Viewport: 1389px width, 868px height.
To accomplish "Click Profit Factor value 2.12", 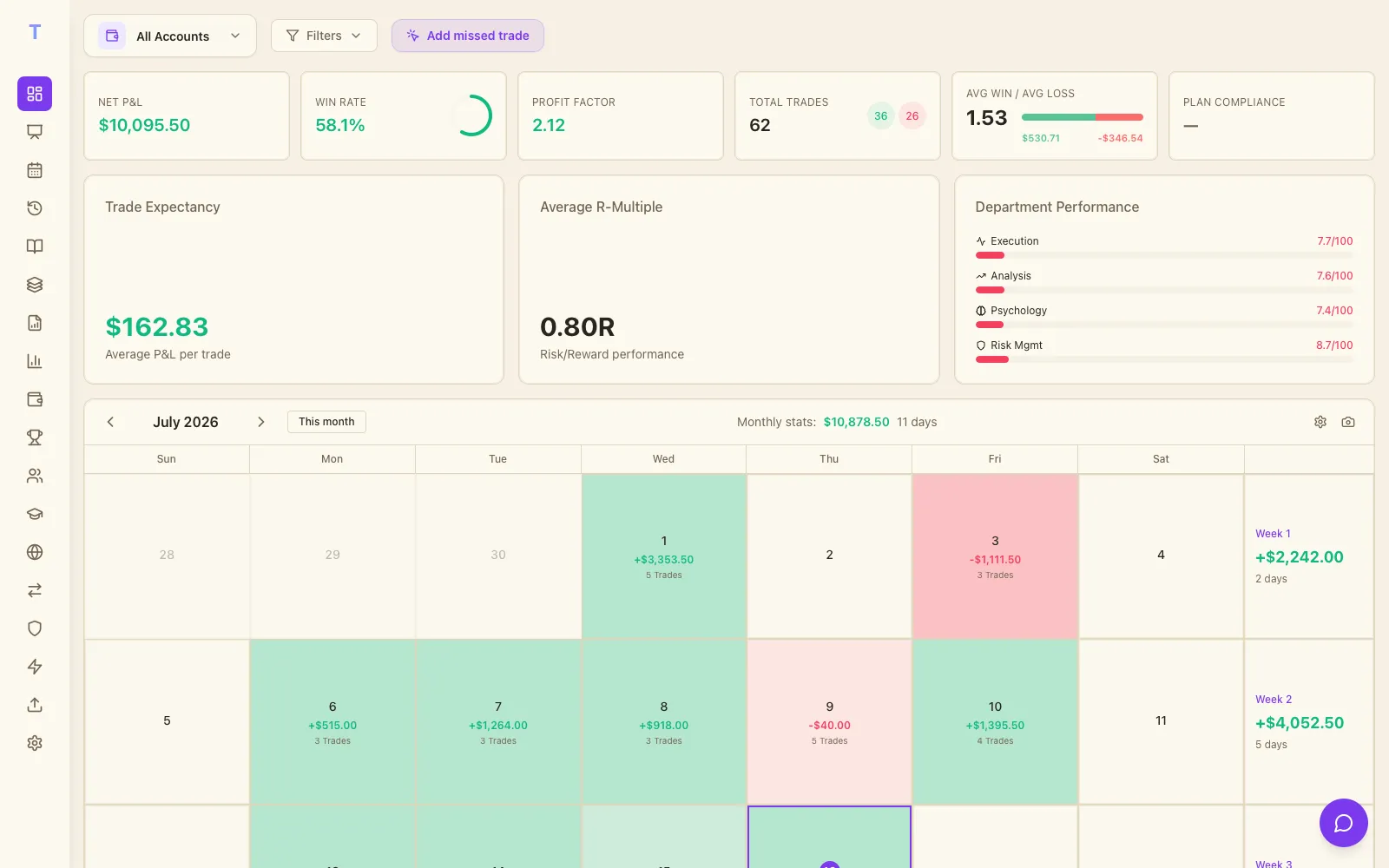I will 549,125.
